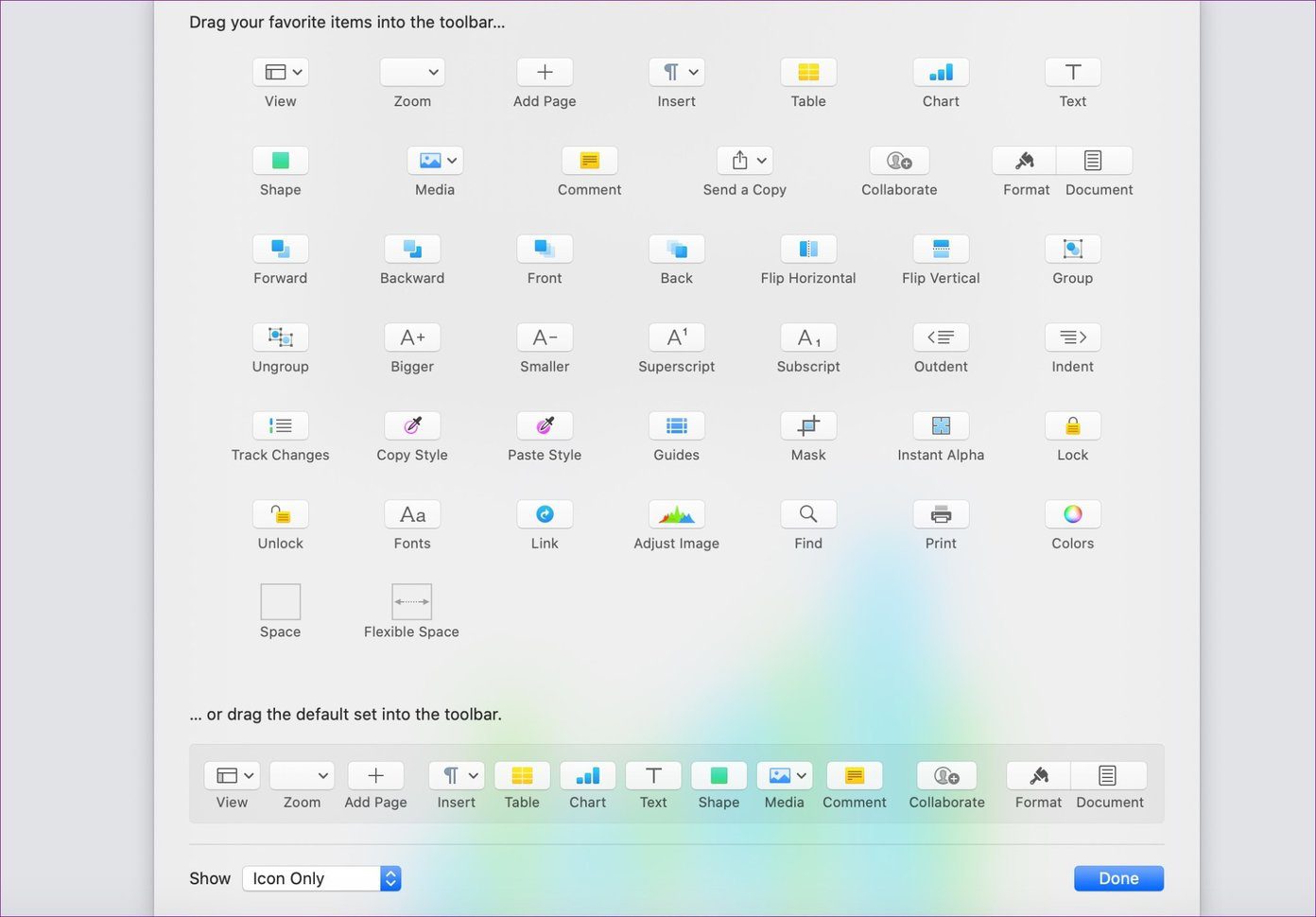Select the Unlock padlock icon
Image resolution: width=1316 pixels, height=917 pixels.
click(281, 514)
